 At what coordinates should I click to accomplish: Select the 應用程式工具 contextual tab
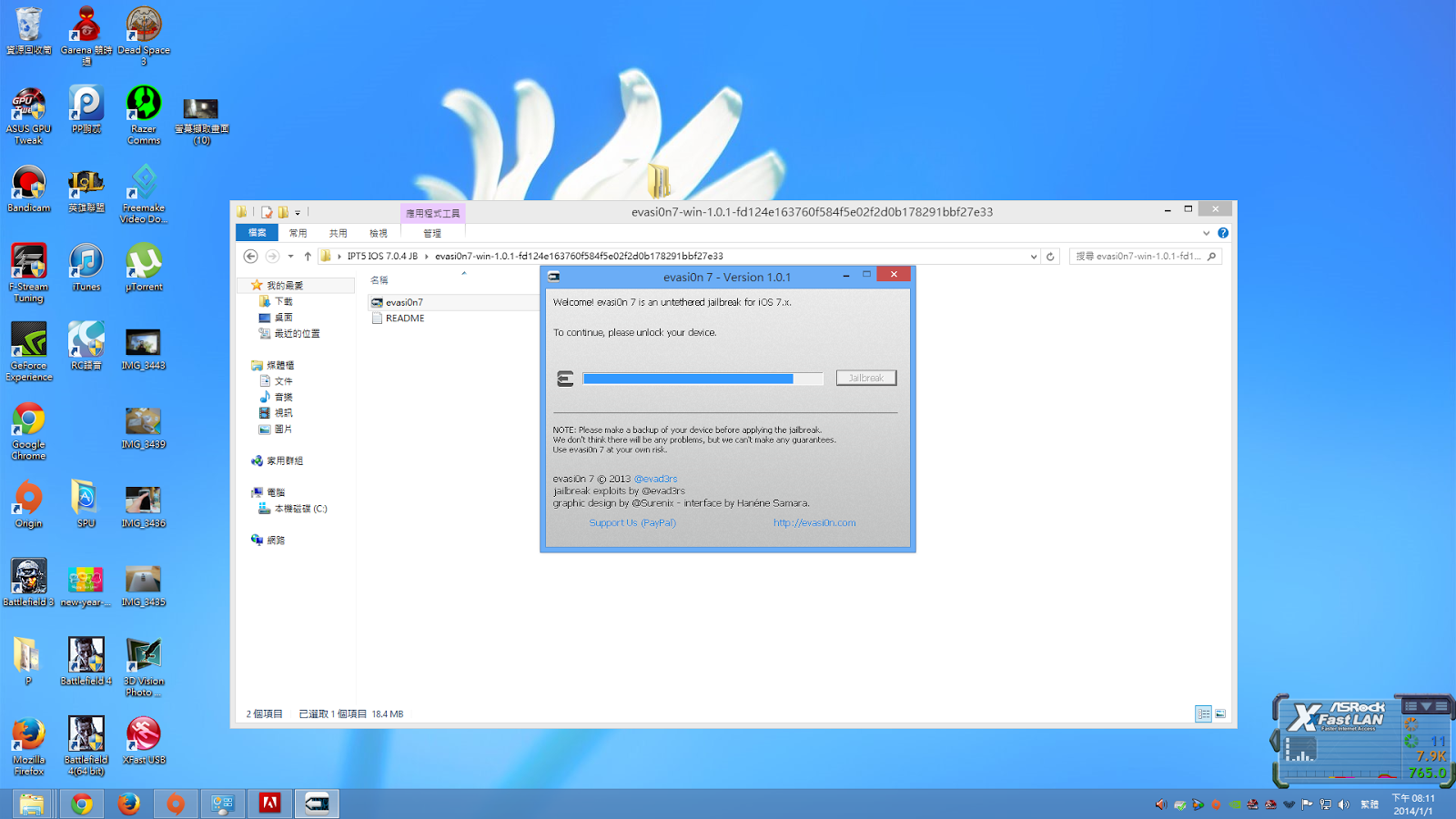pos(433,213)
